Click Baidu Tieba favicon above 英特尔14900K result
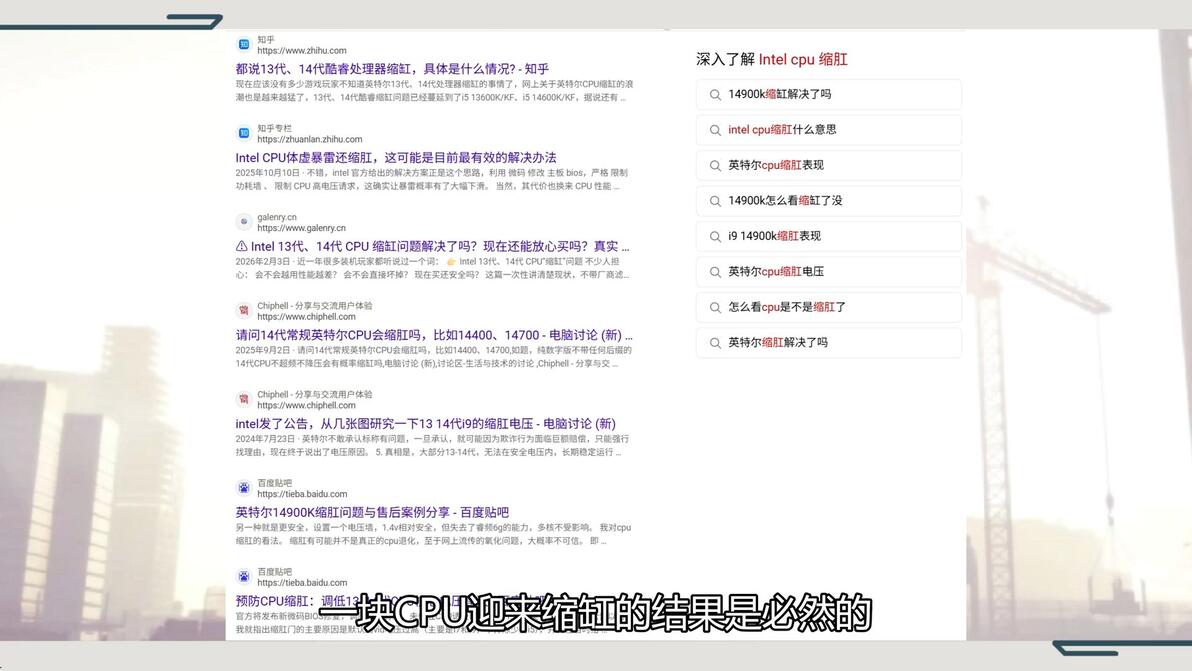1192x671 pixels. [243, 488]
